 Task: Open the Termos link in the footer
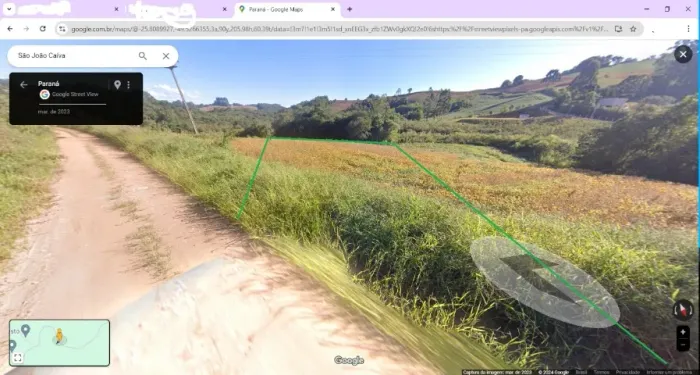click(x=600, y=372)
